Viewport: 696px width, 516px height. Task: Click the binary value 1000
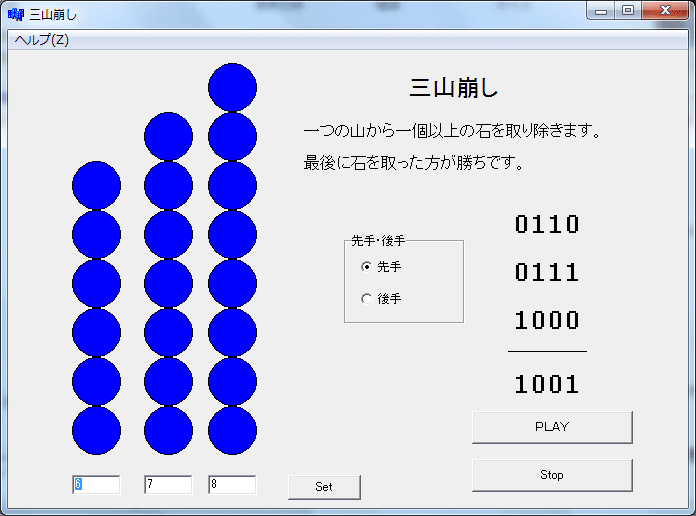[x=547, y=320]
